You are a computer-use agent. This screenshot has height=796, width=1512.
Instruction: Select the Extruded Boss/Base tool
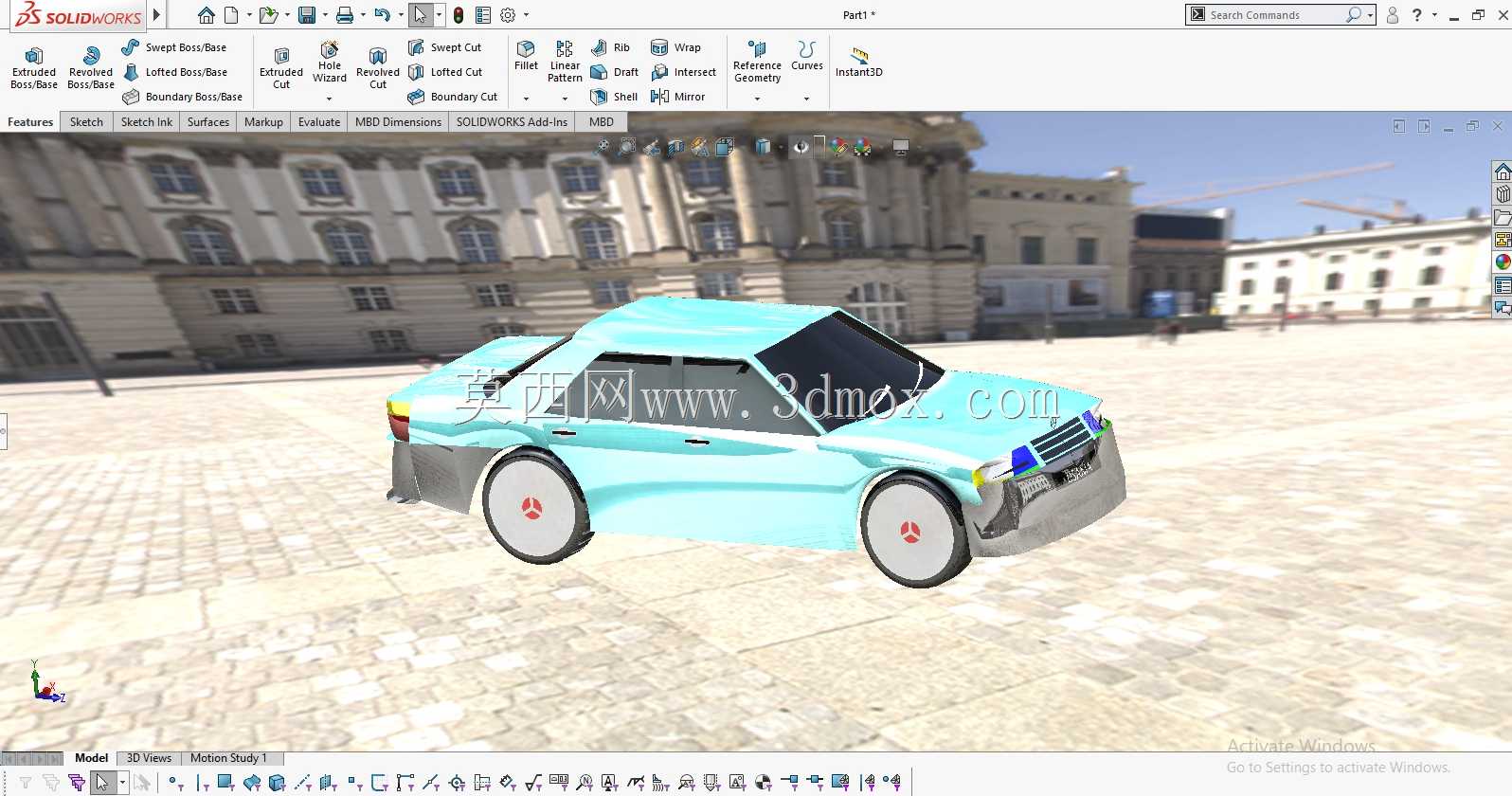[x=34, y=68]
